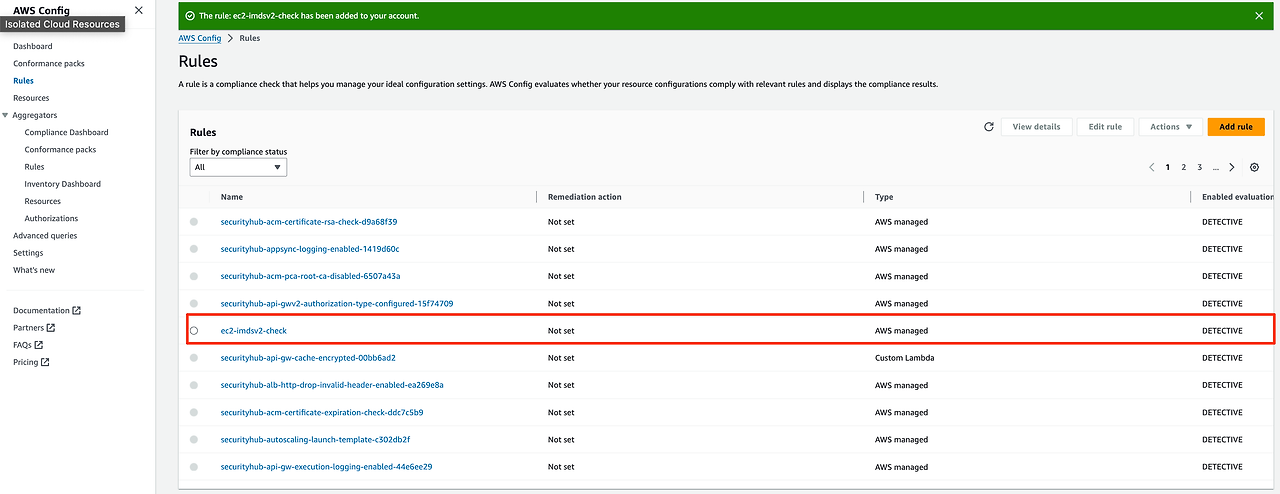Open securityhub-acm-certificate-expiration-check-ddc7c5b9 rule link
Image resolution: width=1280 pixels, height=494 pixels.
(322, 412)
